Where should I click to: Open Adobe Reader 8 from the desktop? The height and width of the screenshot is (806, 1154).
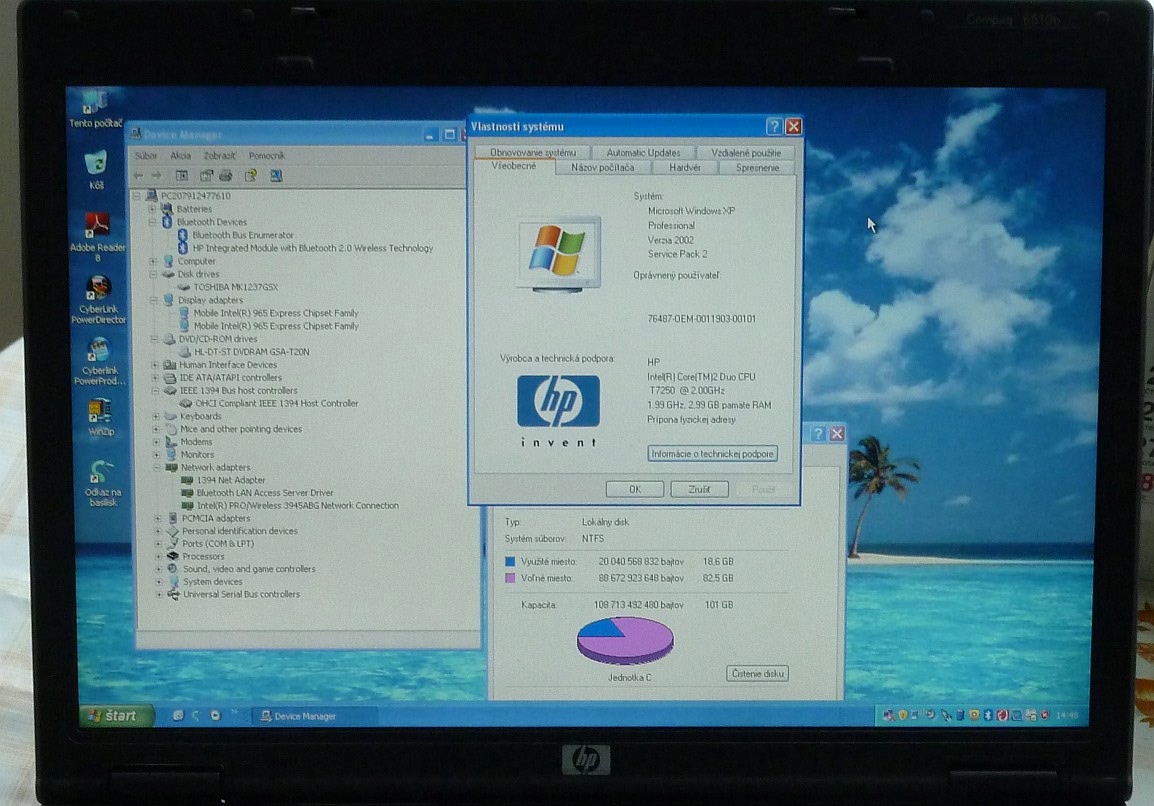pos(98,222)
